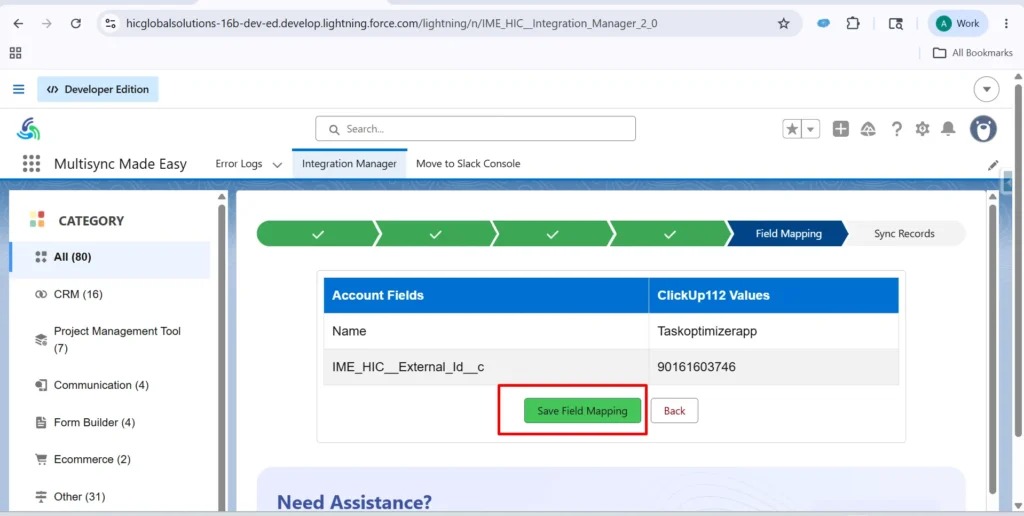
Task: Click the Name field cell
Action: tap(486, 331)
